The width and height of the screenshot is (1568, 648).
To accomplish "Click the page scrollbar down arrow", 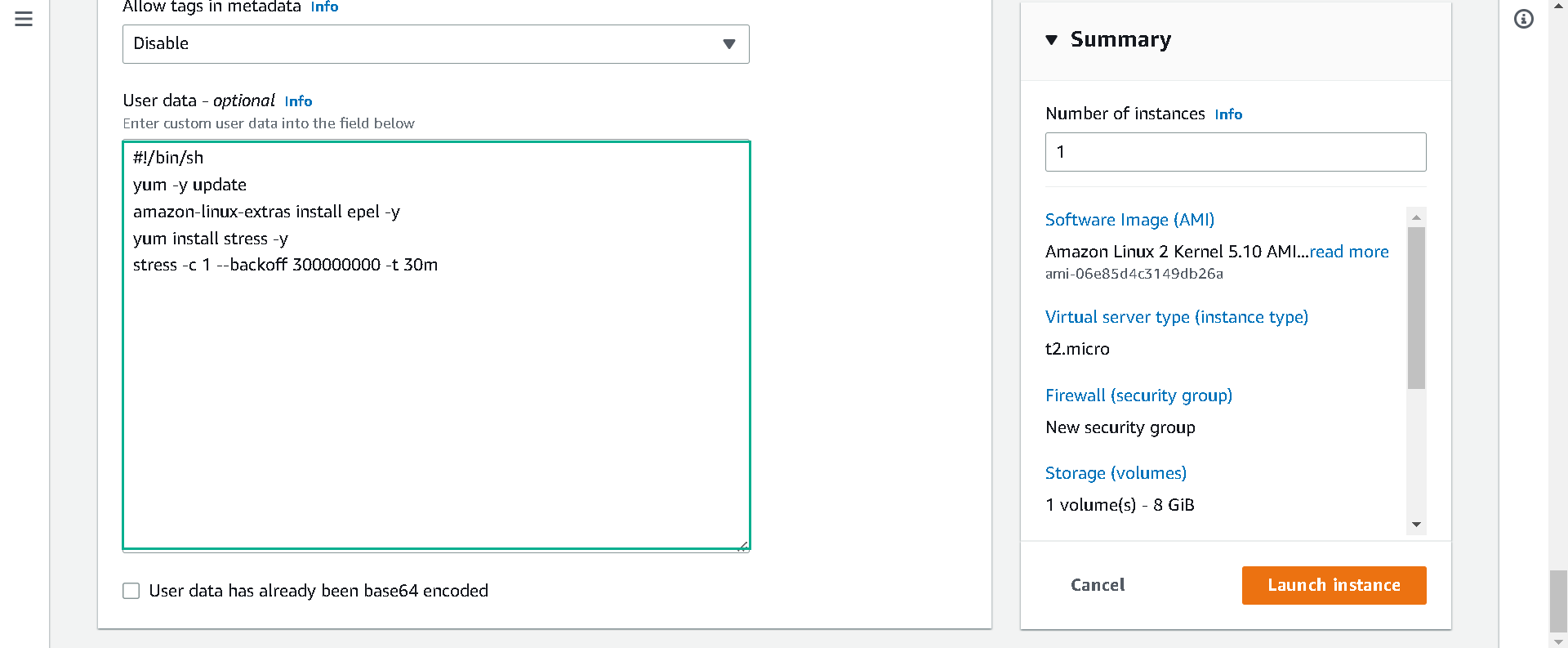I will pyautogui.click(x=1558, y=641).
